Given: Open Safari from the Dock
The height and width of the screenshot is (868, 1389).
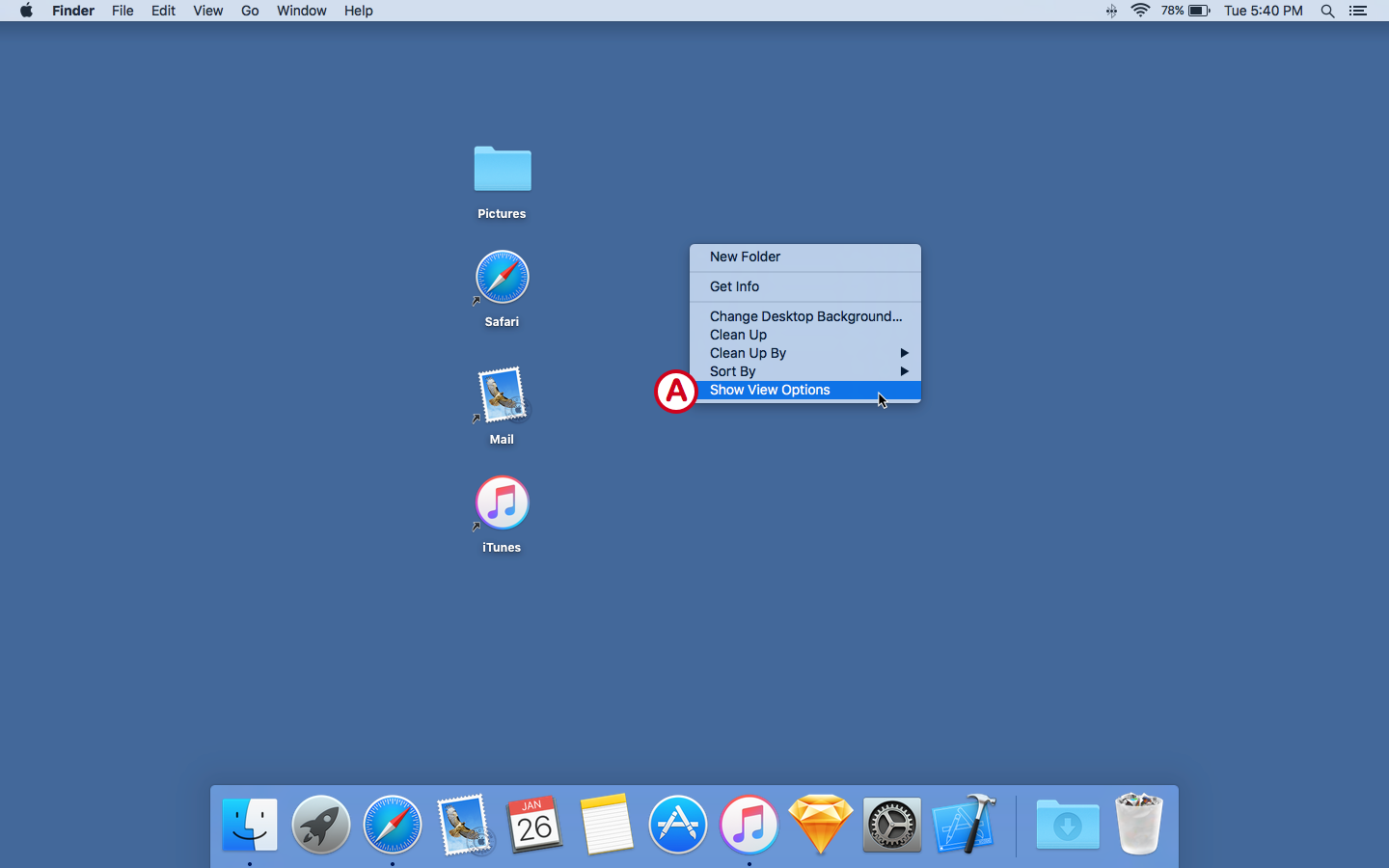Looking at the screenshot, I should 392,825.
